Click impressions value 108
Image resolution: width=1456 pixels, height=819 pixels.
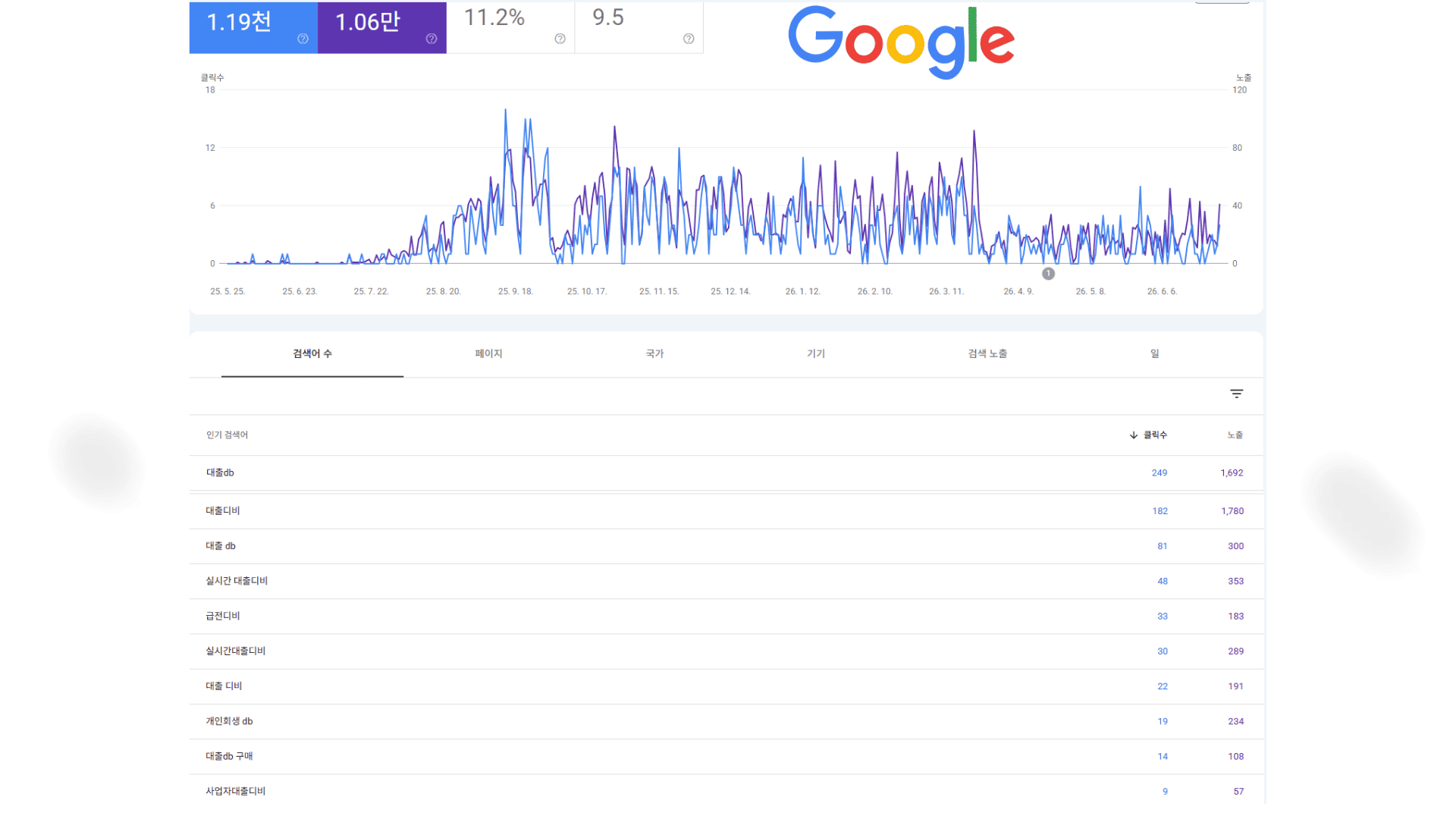tap(1236, 757)
